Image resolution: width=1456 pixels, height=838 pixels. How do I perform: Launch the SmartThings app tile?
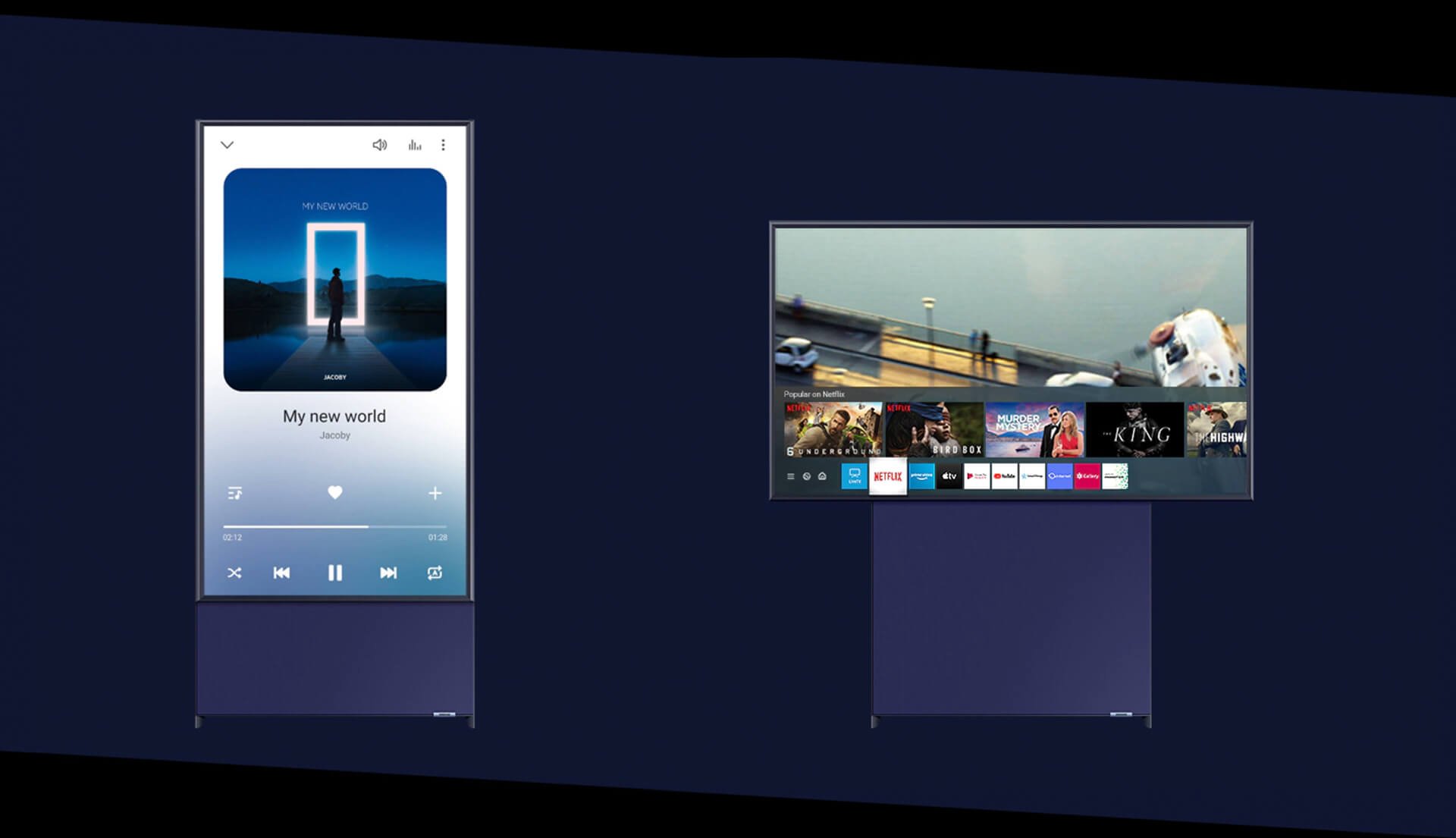[1031, 476]
